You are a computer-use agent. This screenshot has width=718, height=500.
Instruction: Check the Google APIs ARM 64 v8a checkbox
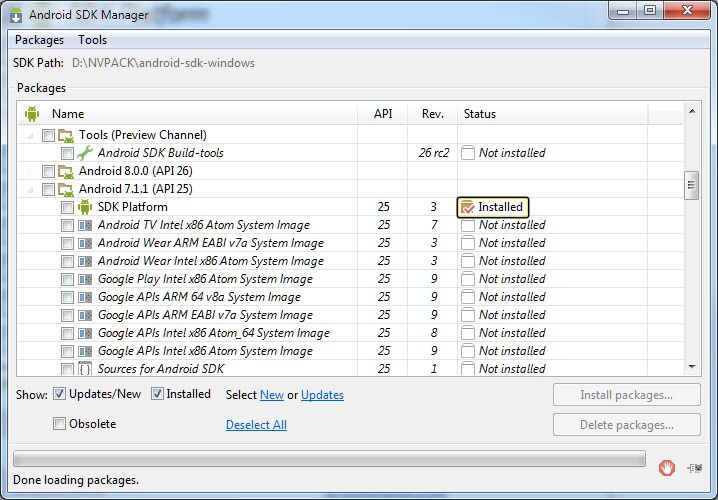coord(67,297)
